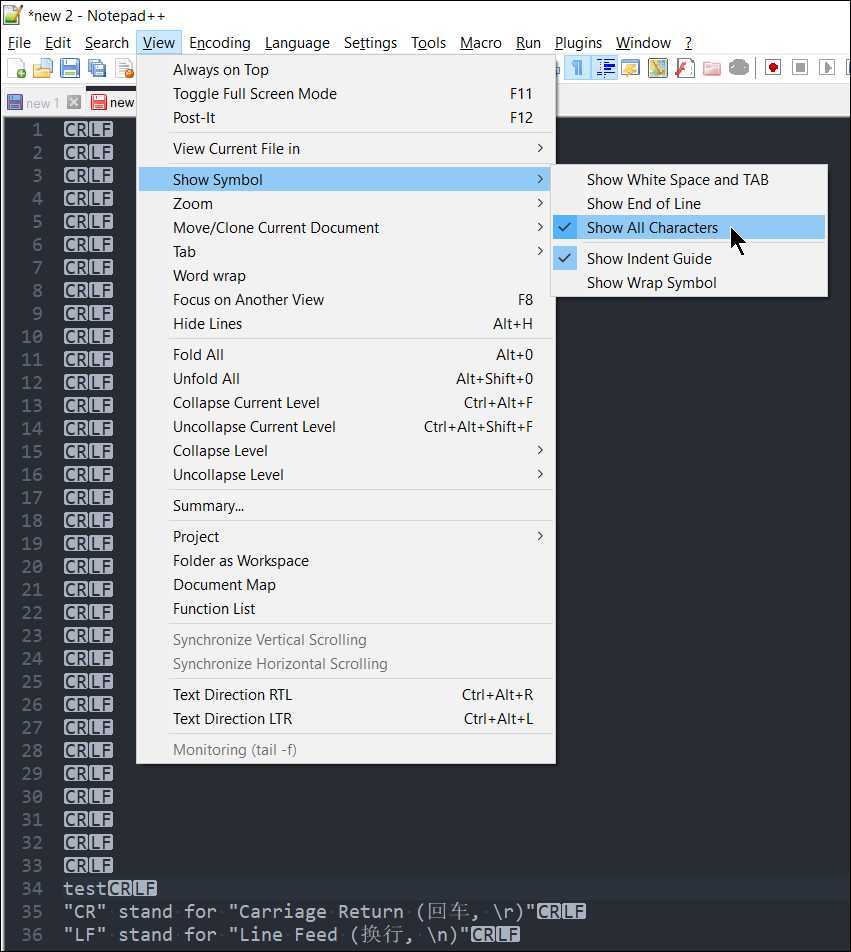Image resolution: width=851 pixels, height=952 pixels.
Task: Choose Hide Lines in View menu
Action: [346, 324]
